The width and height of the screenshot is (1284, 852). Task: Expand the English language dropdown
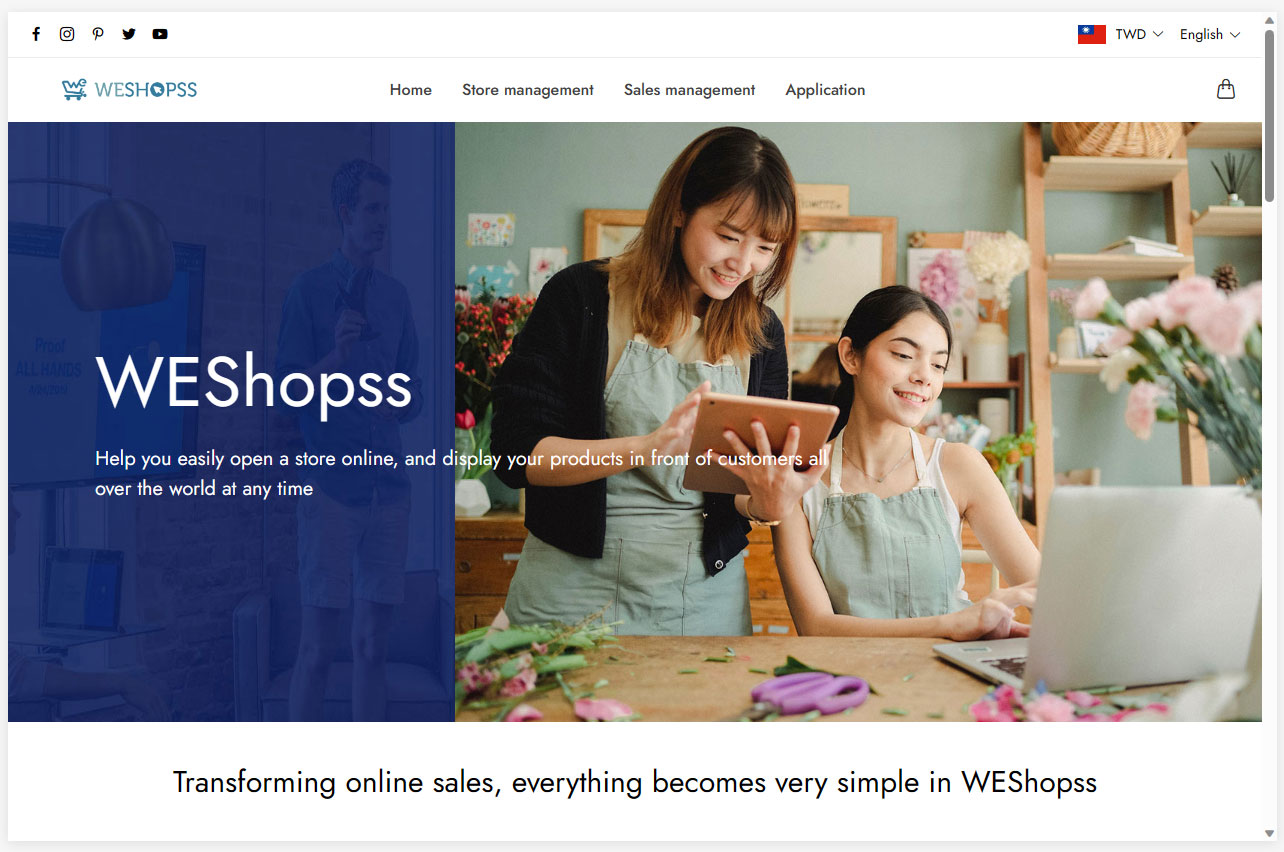click(x=1210, y=34)
